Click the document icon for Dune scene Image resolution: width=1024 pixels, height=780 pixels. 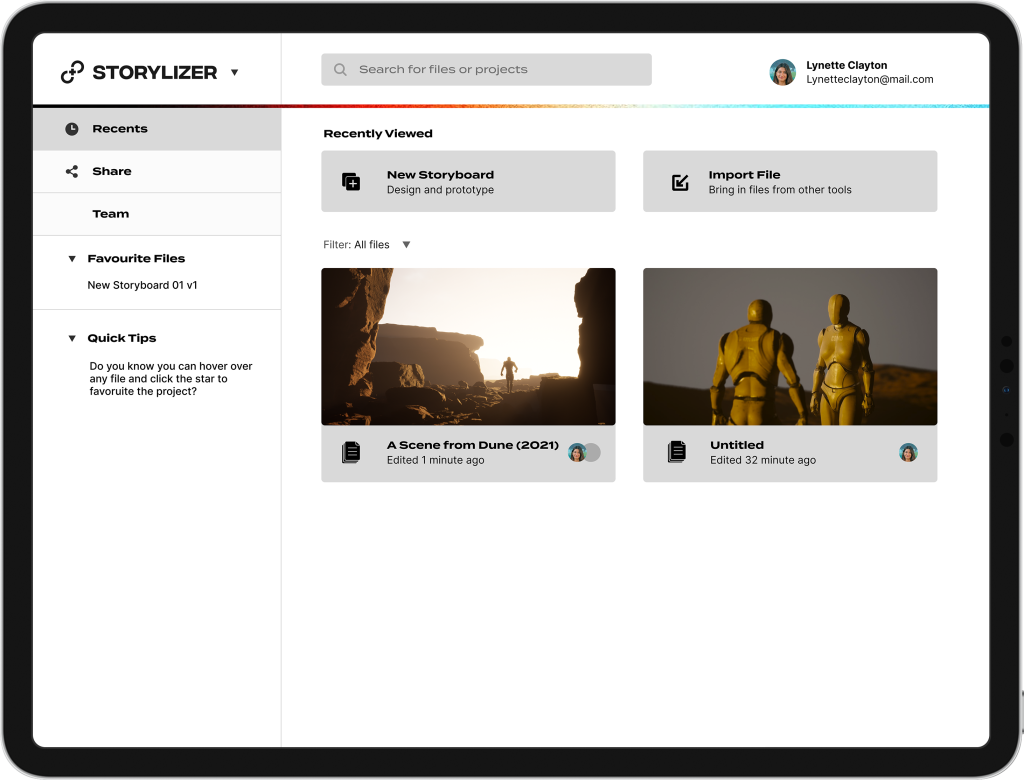pyautogui.click(x=351, y=452)
